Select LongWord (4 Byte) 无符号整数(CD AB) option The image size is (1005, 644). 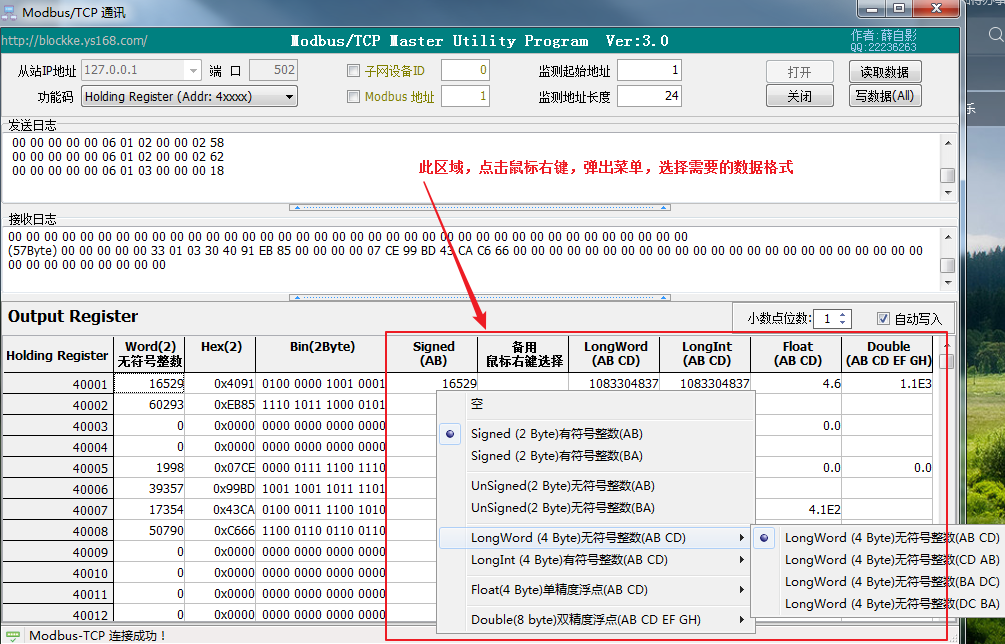(890, 560)
